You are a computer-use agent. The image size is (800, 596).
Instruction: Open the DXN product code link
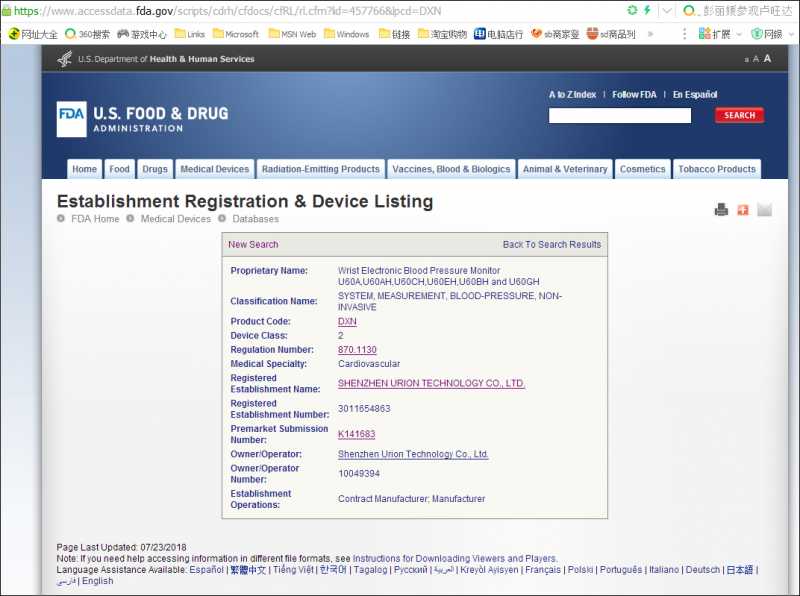[x=347, y=321]
